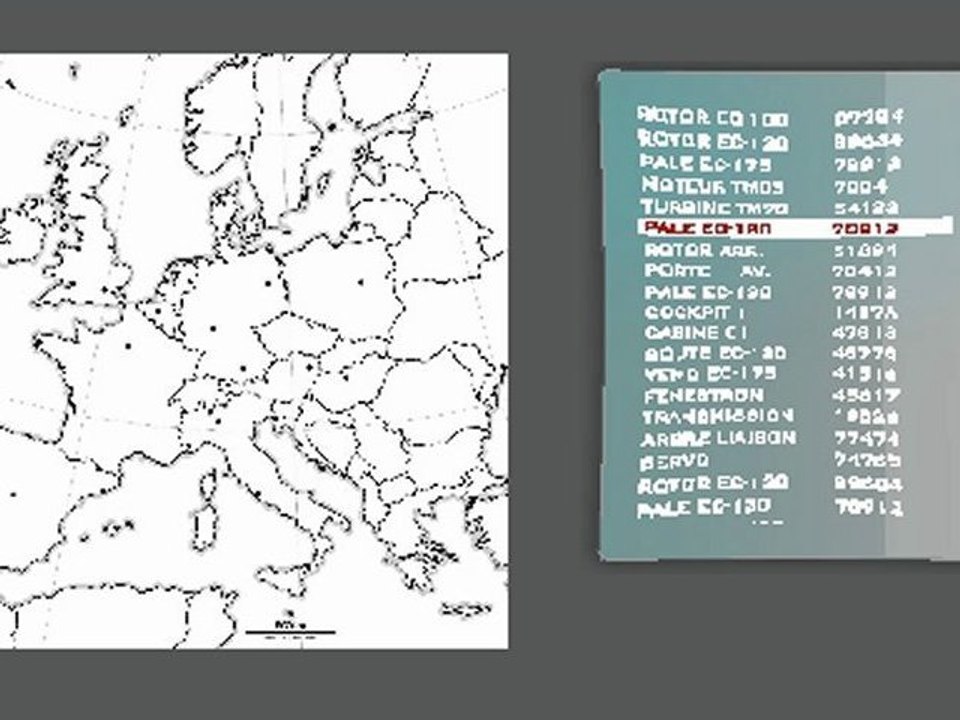The width and height of the screenshot is (960, 720).
Task: Select the FENESTRON row in list
Action: tap(772, 396)
